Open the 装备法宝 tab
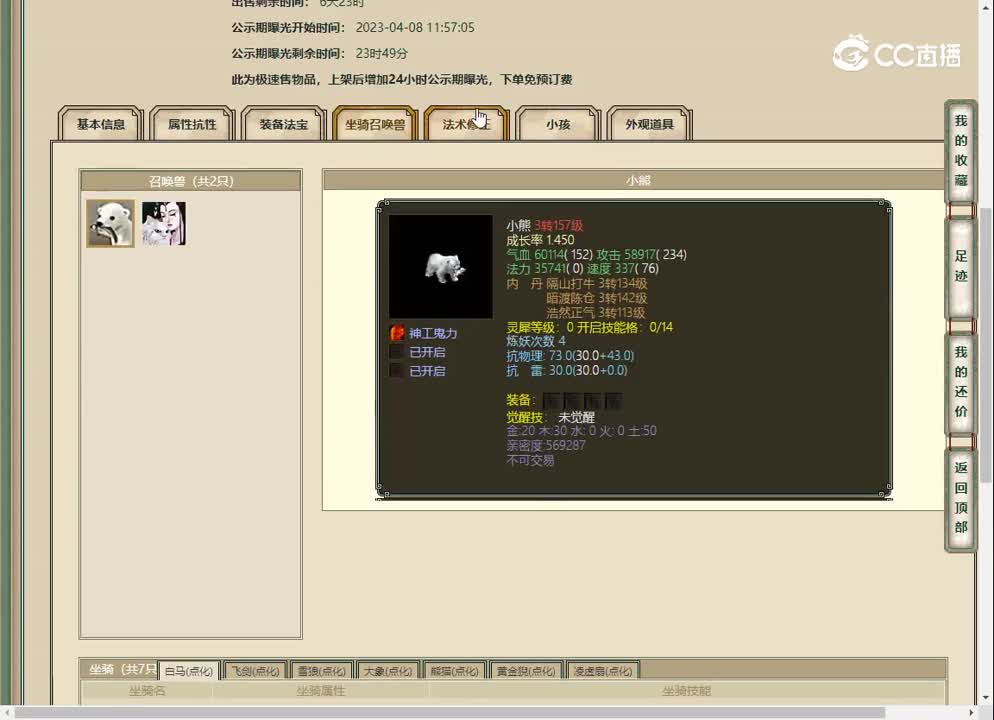 283,124
